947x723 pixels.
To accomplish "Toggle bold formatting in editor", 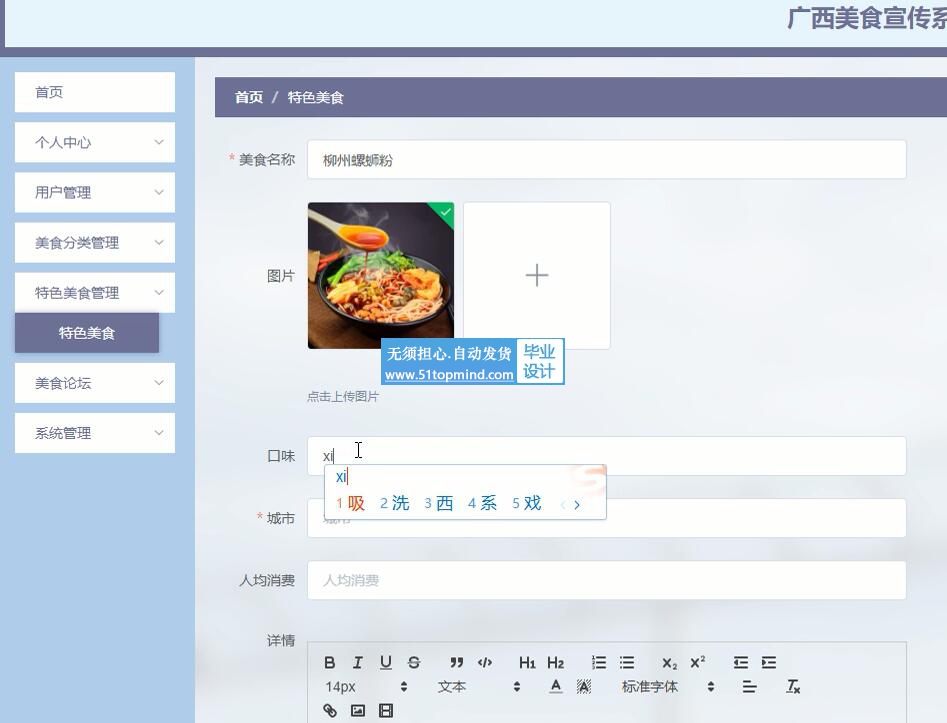I will point(330,662).
